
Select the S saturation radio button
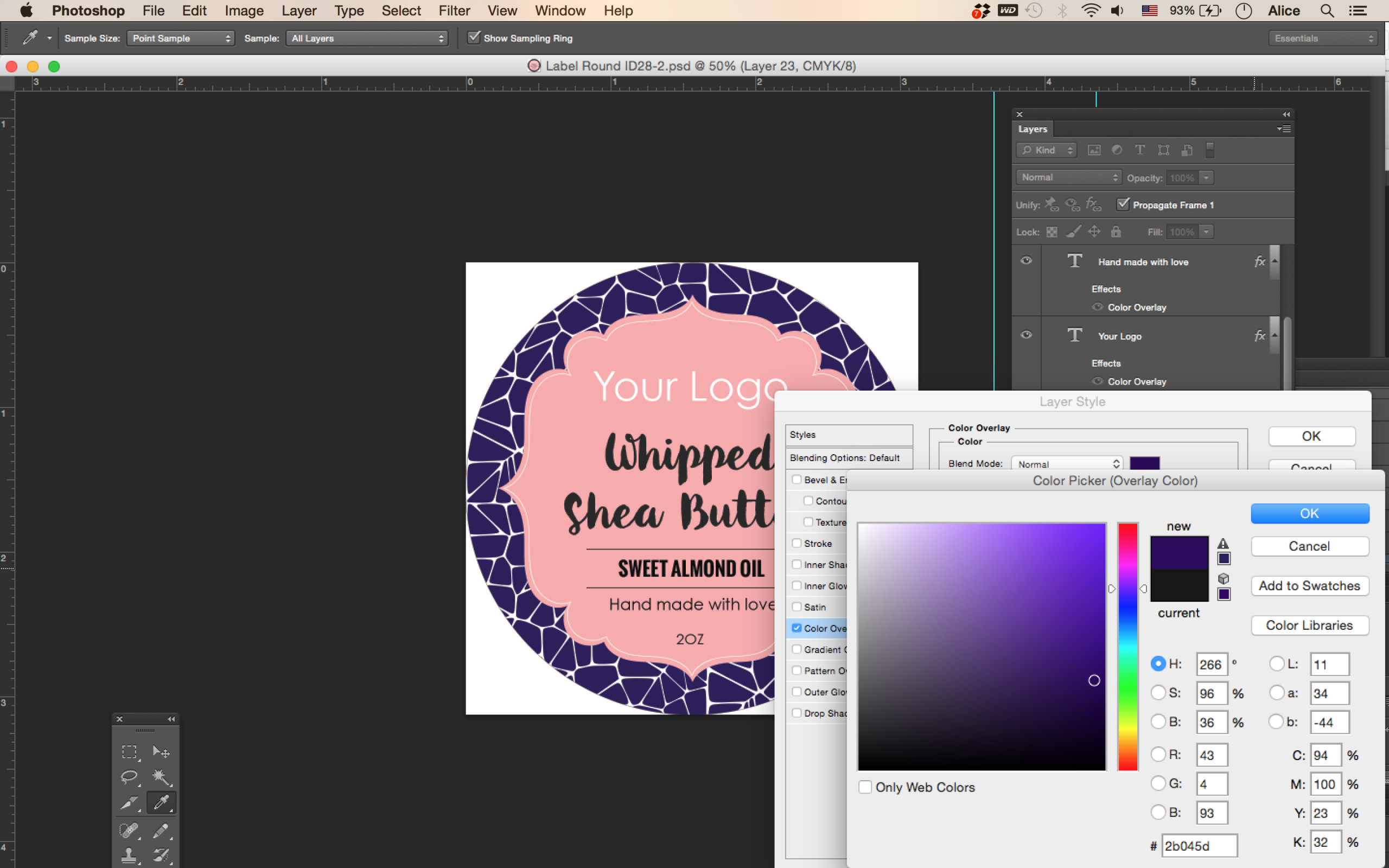1158,693
